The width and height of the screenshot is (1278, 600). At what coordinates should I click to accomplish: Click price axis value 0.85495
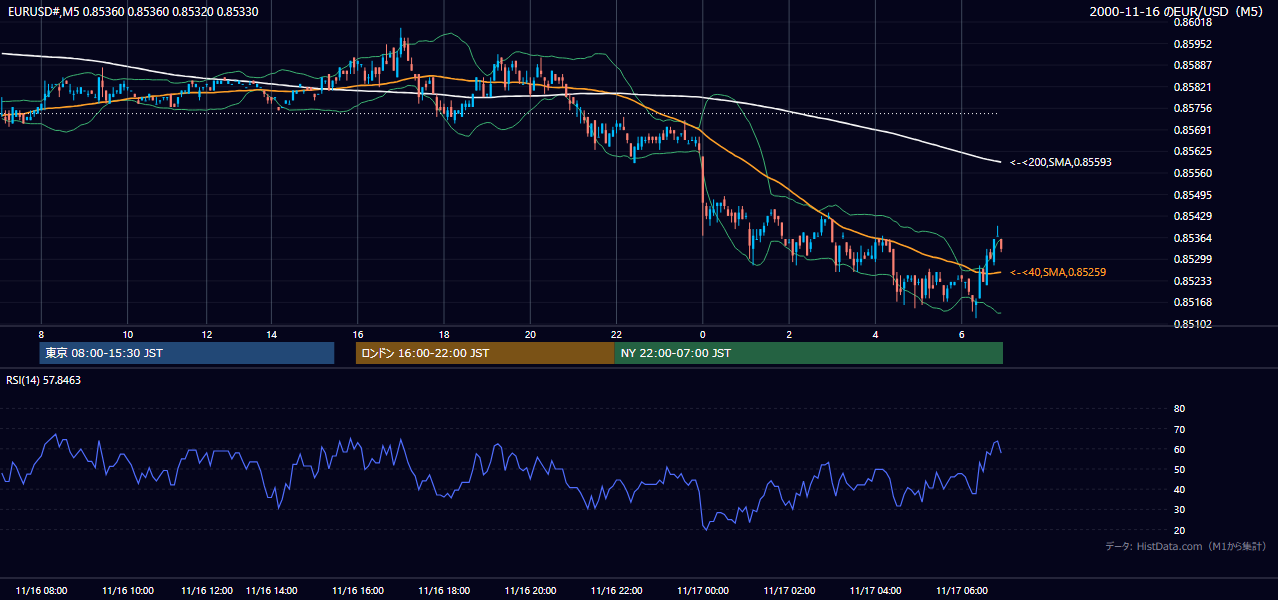pos(1192,195)
